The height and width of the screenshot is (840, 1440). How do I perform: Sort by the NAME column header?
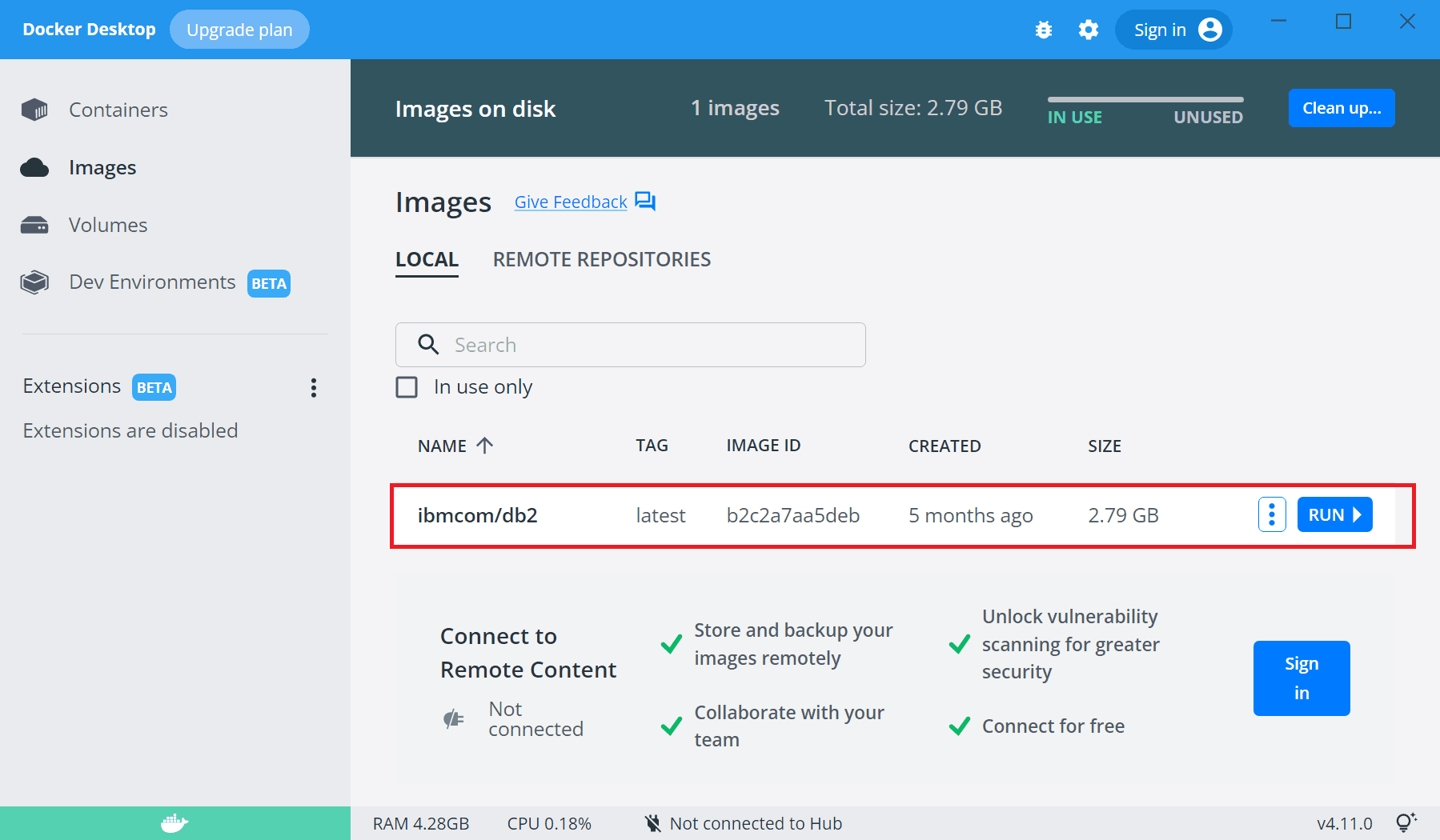click(442, 446)
